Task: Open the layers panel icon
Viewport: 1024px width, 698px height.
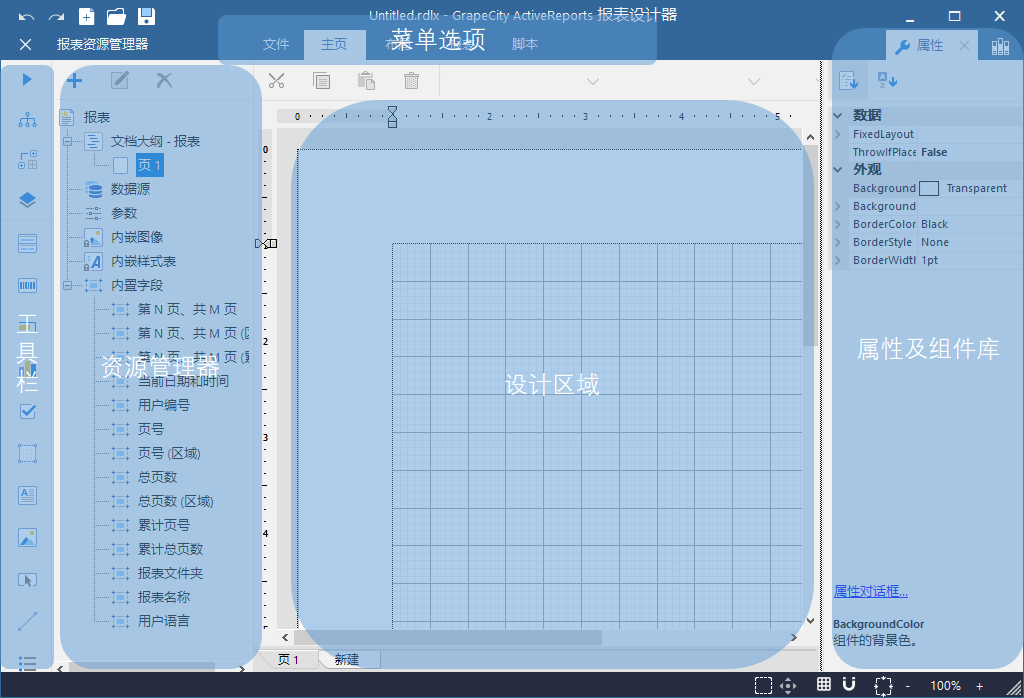Action: [27, 200]
